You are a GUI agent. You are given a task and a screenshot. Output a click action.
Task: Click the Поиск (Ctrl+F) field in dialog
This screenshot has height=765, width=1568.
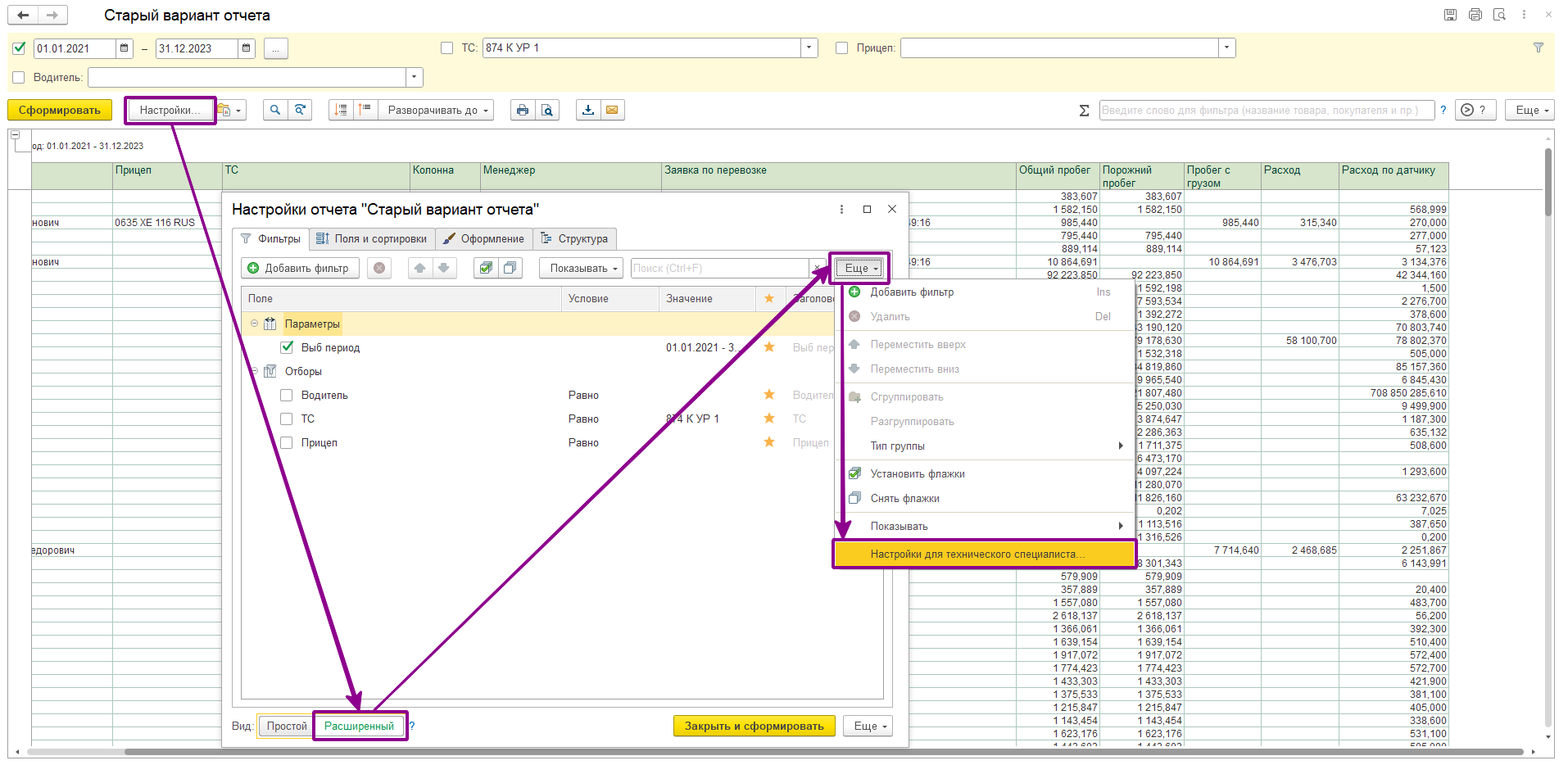719,268
